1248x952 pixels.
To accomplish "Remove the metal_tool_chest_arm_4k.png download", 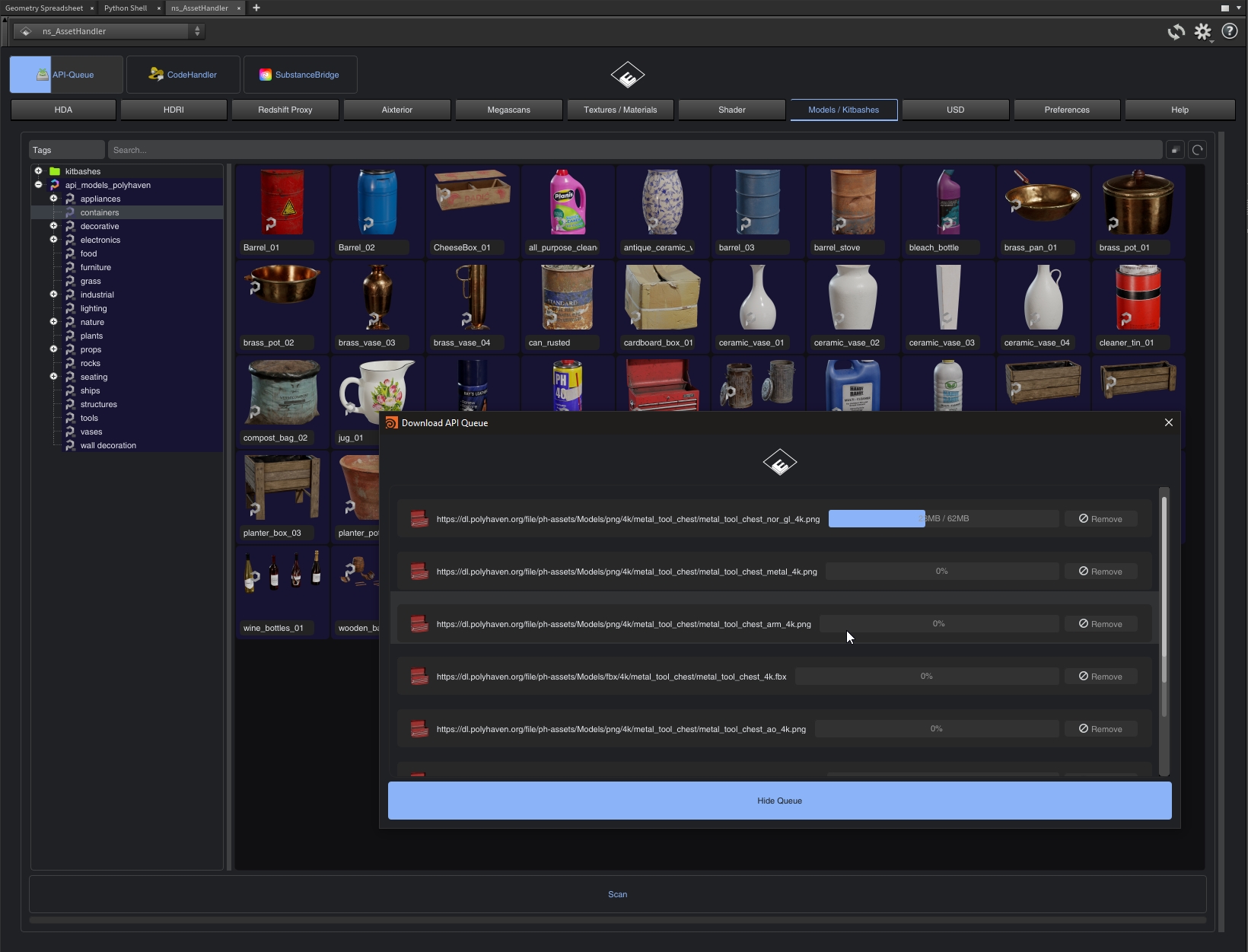I will pyautogui.click(x=1100, y=624).
